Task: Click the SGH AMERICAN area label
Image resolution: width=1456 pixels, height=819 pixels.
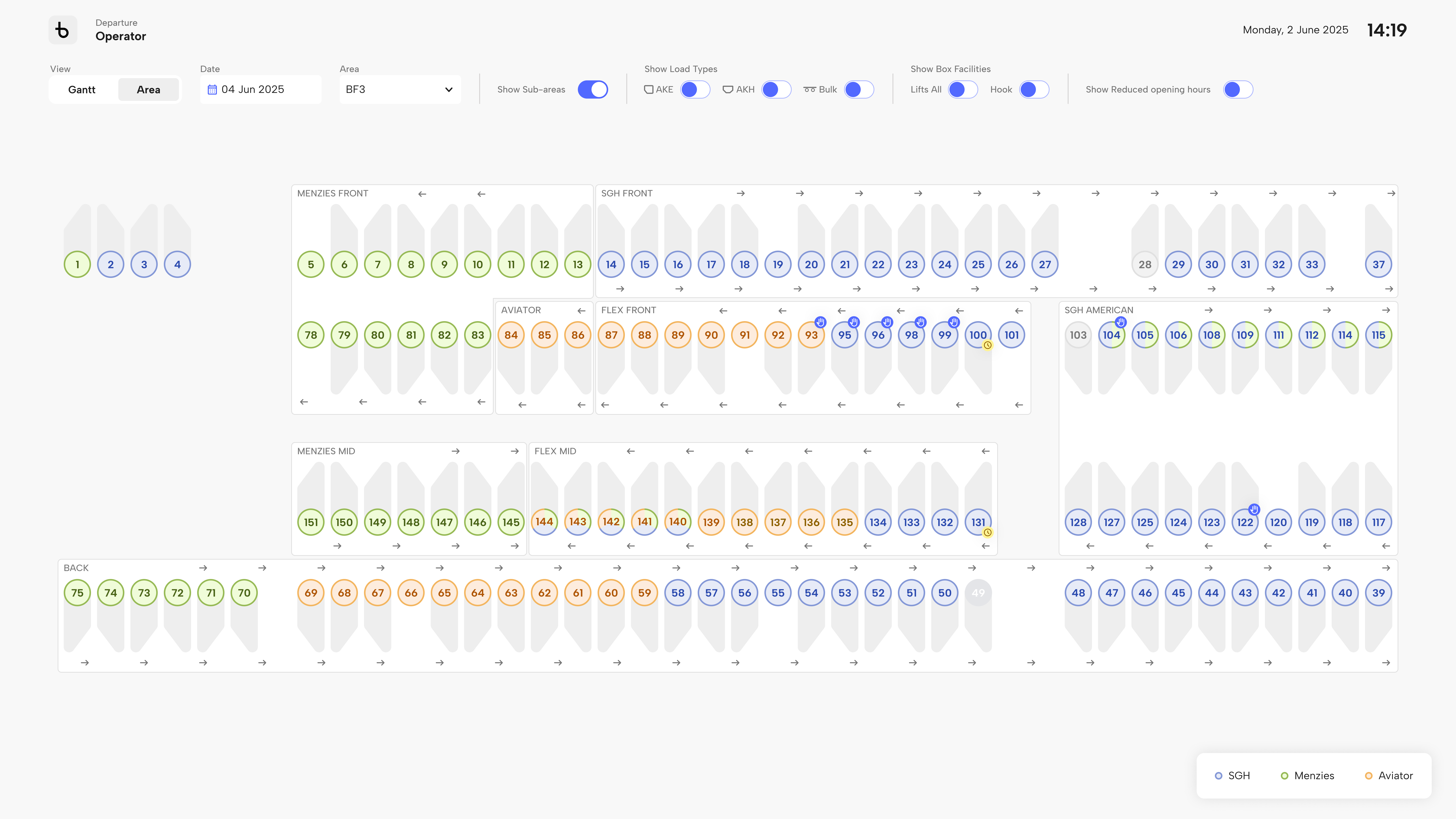Action: click(1099, 310)
